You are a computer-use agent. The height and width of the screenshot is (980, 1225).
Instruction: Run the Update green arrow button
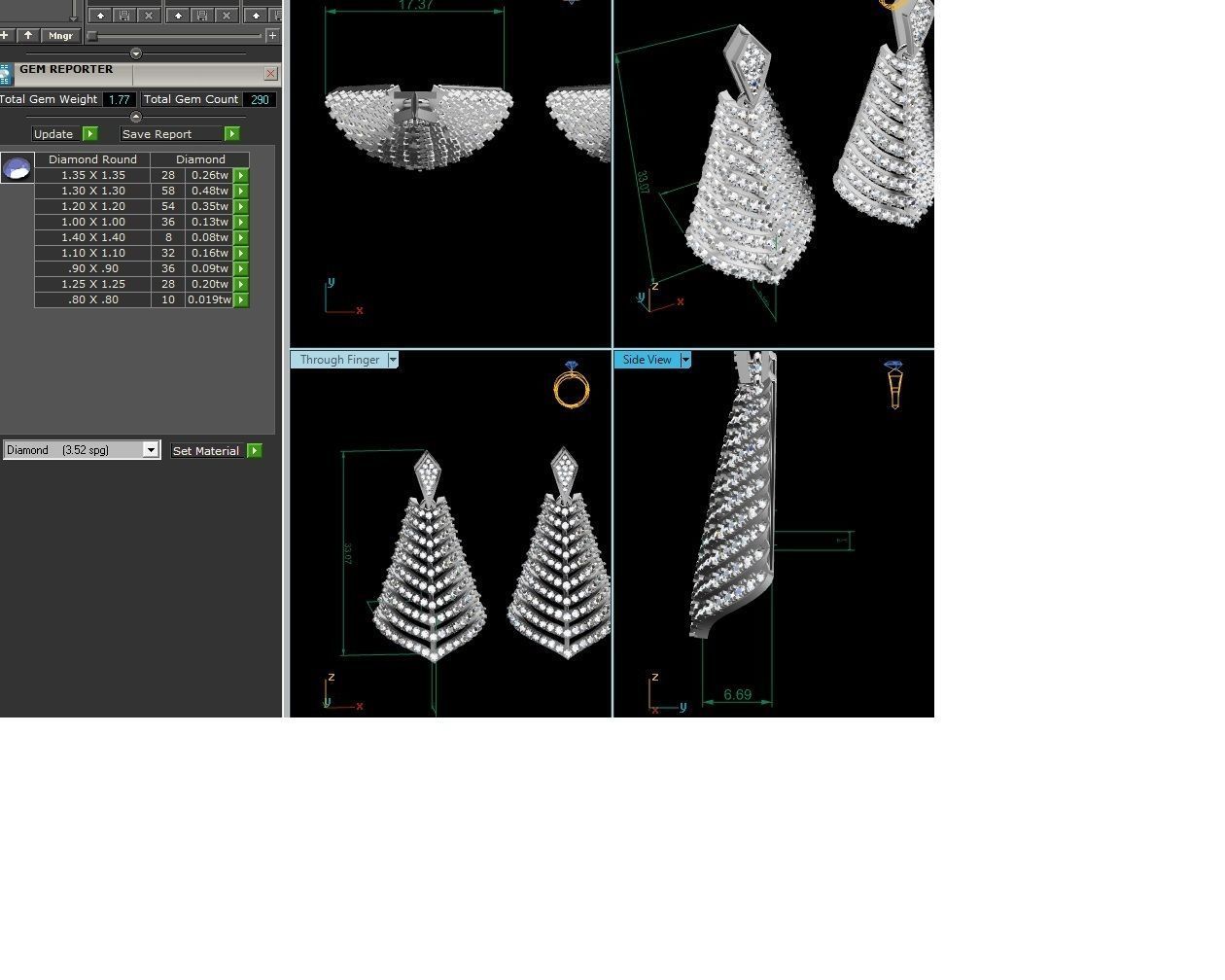click(90, 134)
